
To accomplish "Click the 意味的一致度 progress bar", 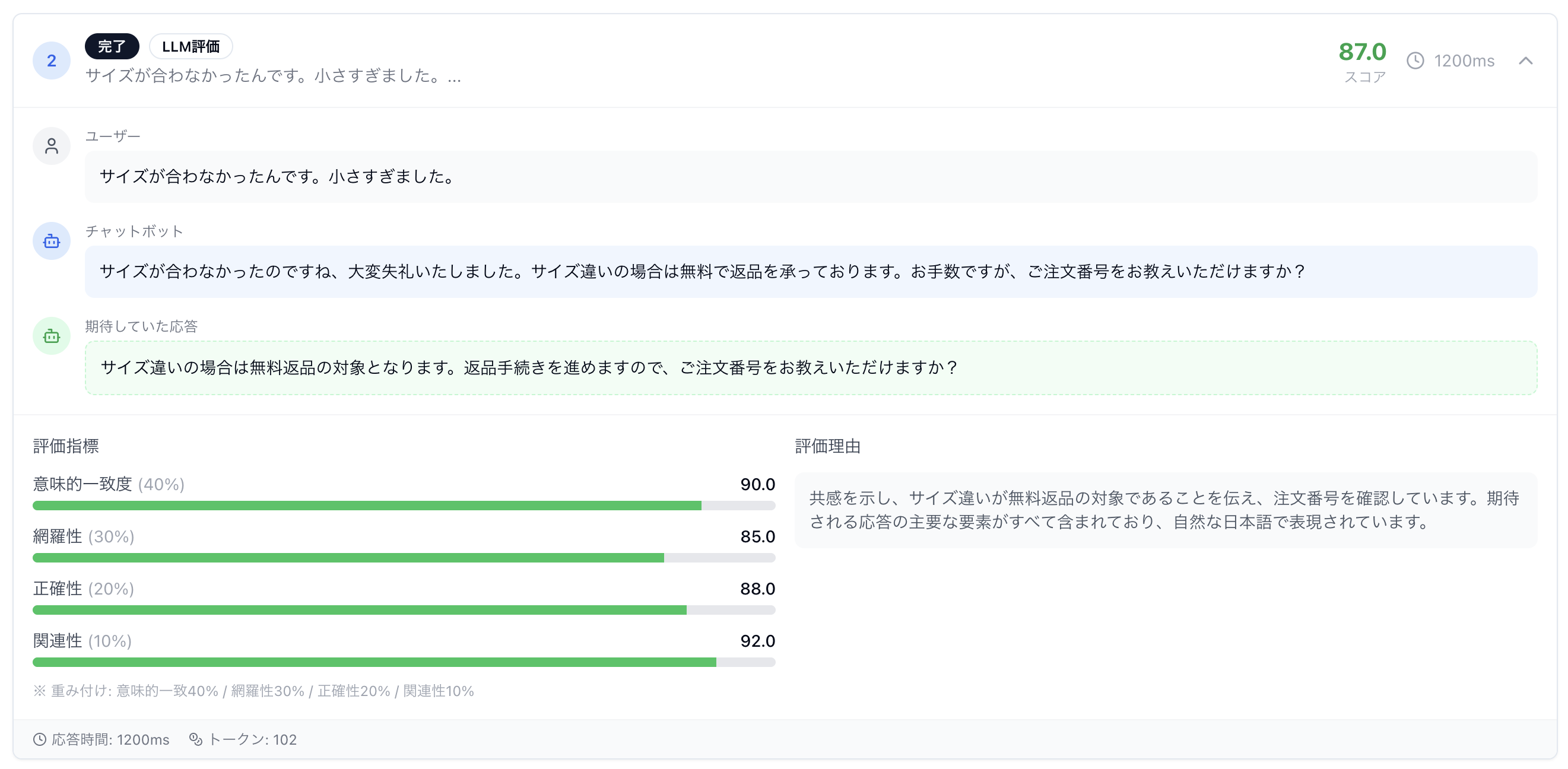I will 404,505.
